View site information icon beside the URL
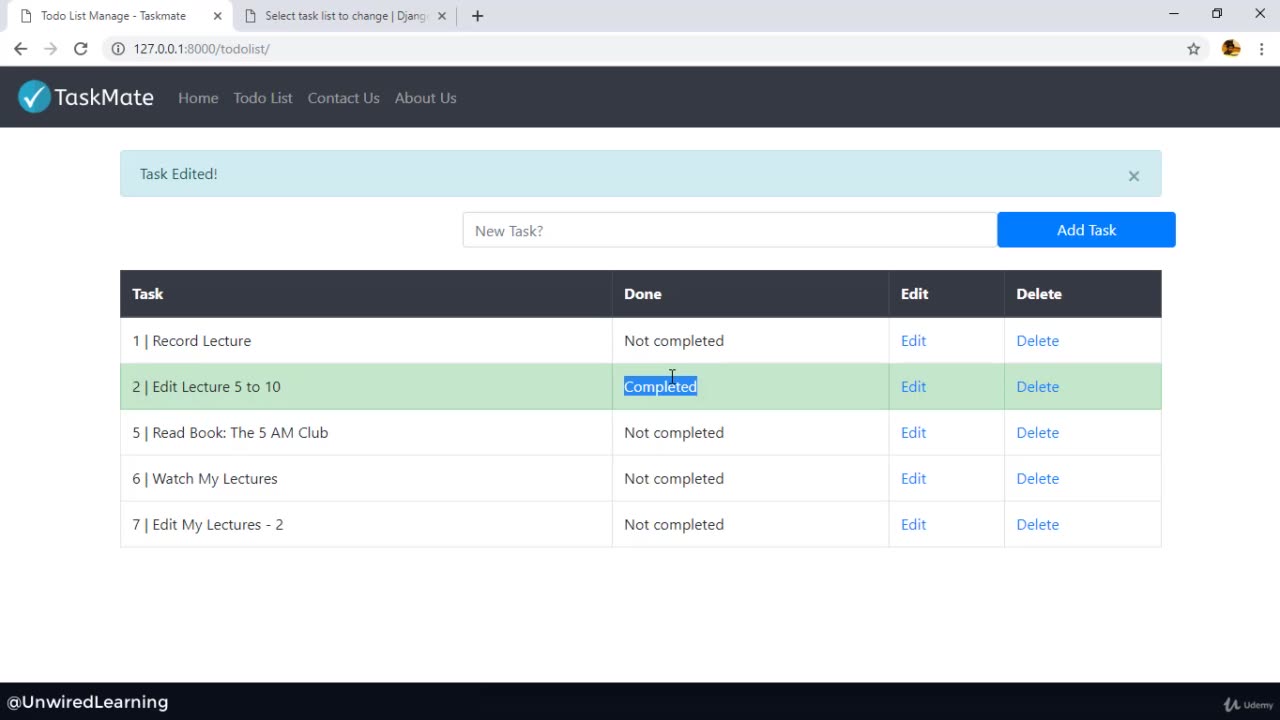 tap(118, 49)
